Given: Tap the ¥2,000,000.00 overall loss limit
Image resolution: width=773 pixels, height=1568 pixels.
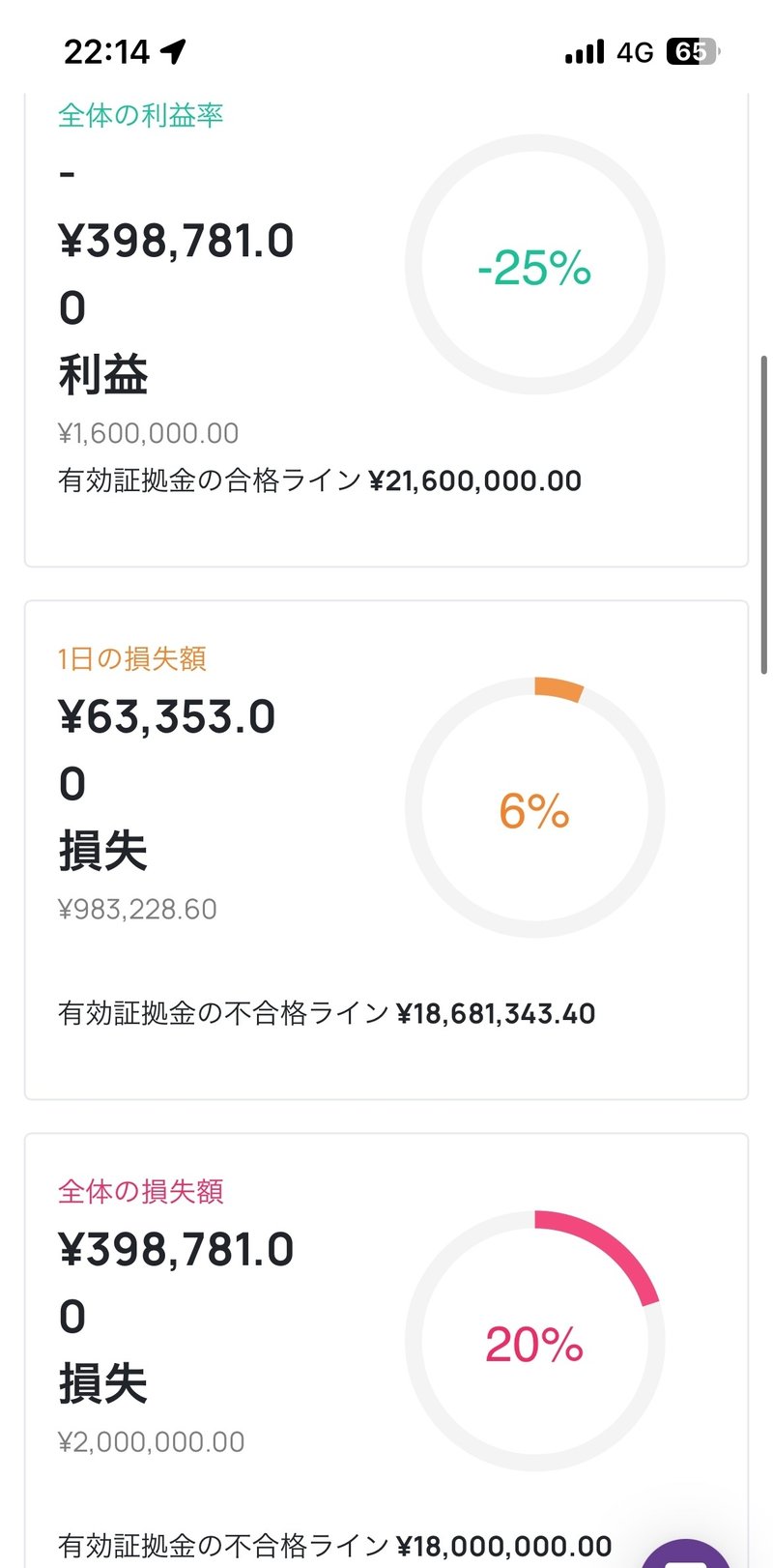Looking at the screenshot, I should click(x=152, y=1442).
